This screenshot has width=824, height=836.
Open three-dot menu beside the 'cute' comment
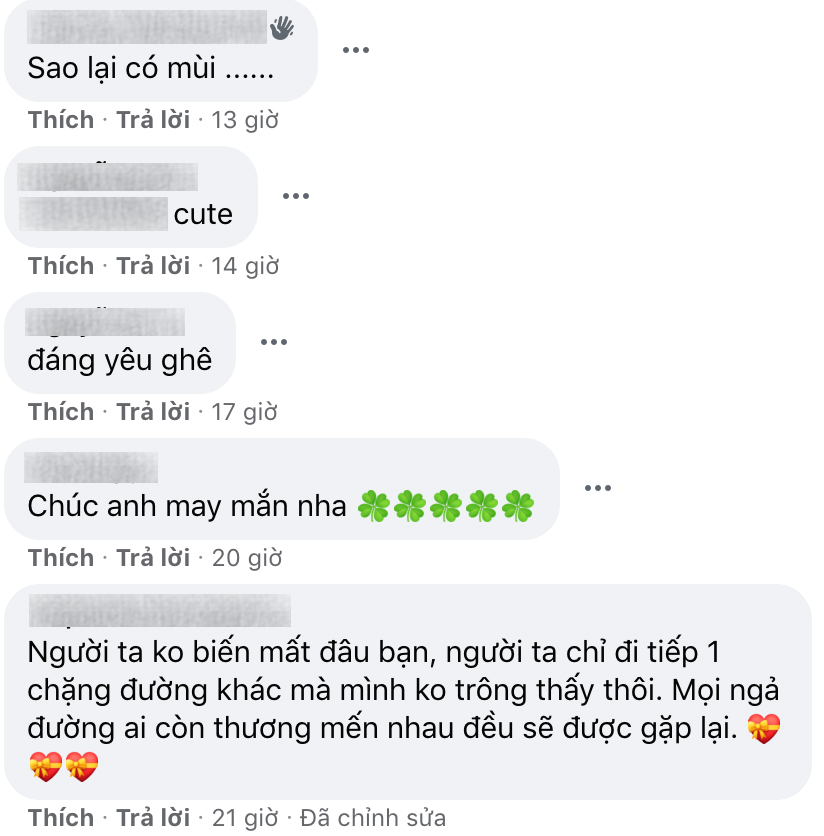296,196
